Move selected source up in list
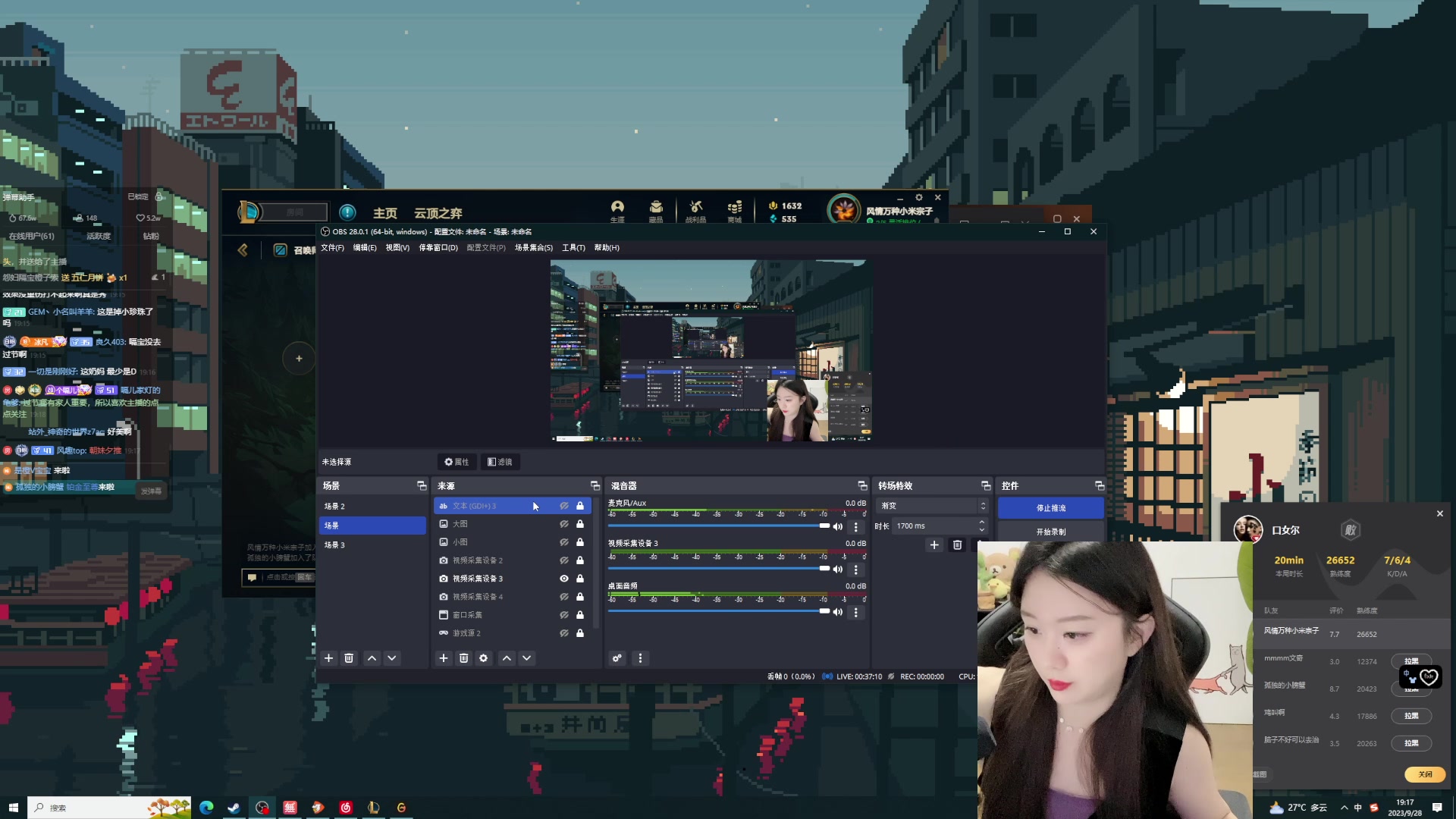 [507, 658]
